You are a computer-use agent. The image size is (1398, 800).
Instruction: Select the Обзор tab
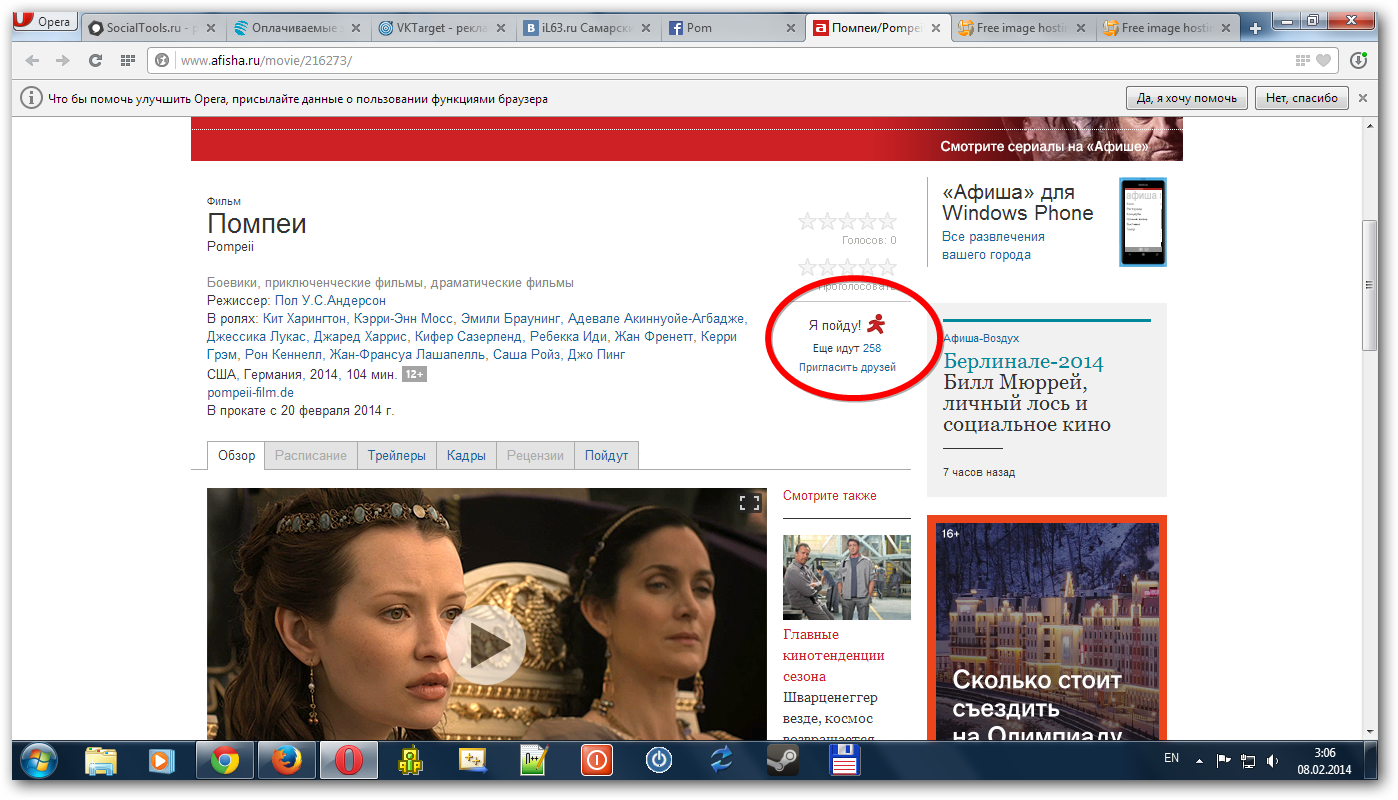(237, 455)
